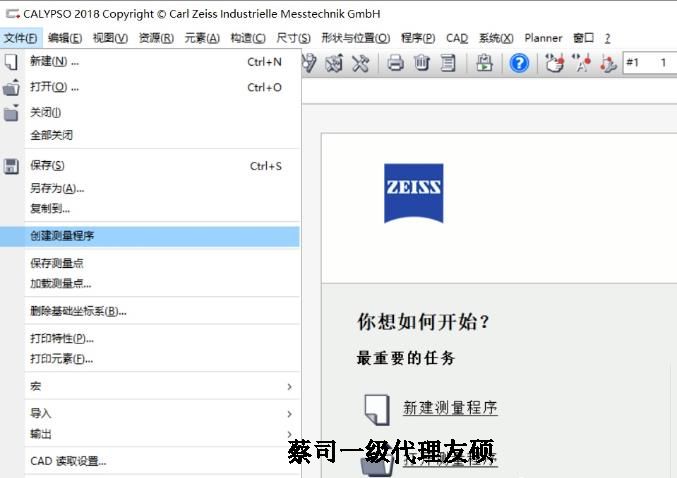Open the 编辑(E) menu
Screen dimensions: 677x478
[65, 38]
